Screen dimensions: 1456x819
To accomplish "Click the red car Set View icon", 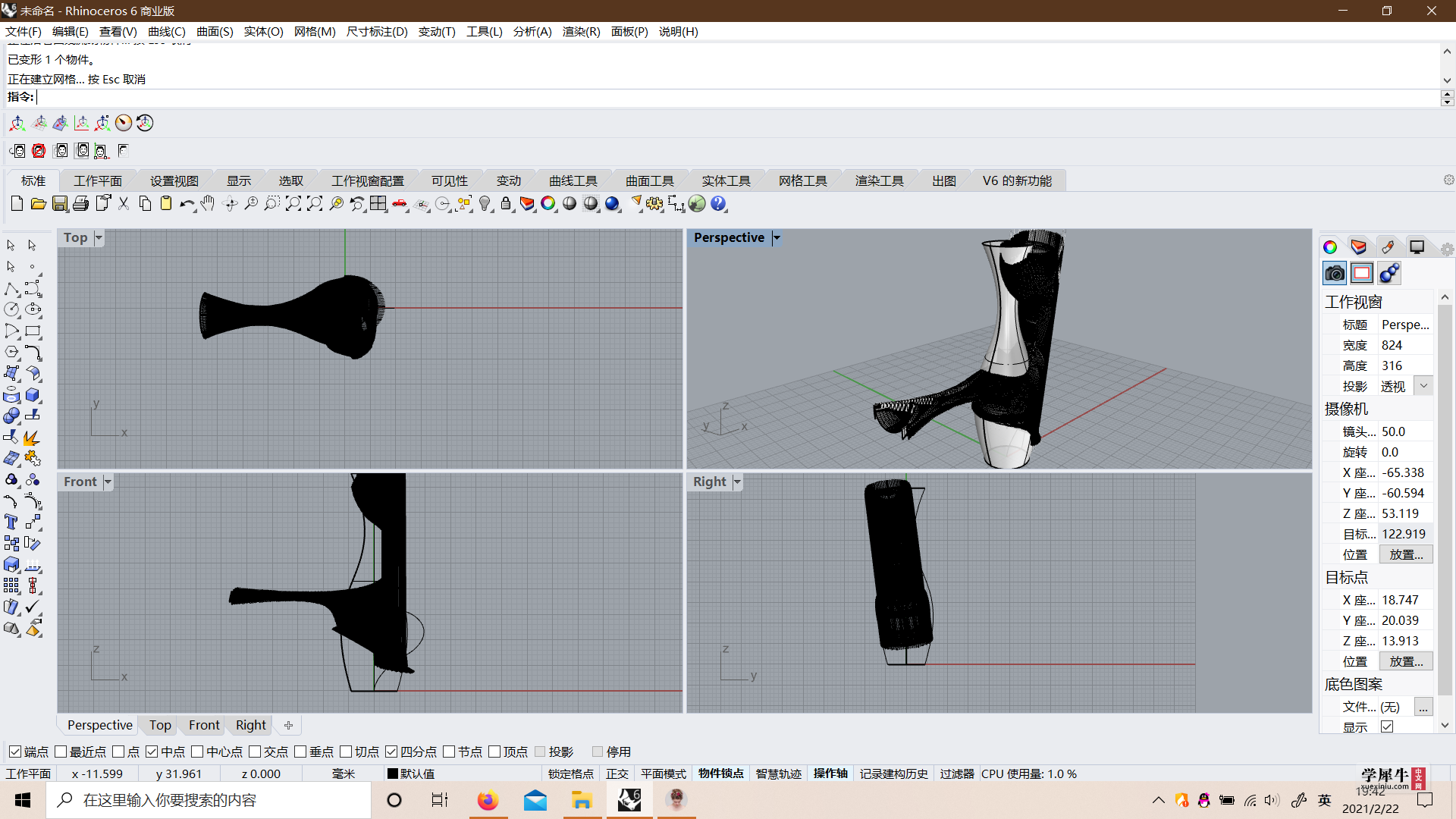I will point(400,203).
